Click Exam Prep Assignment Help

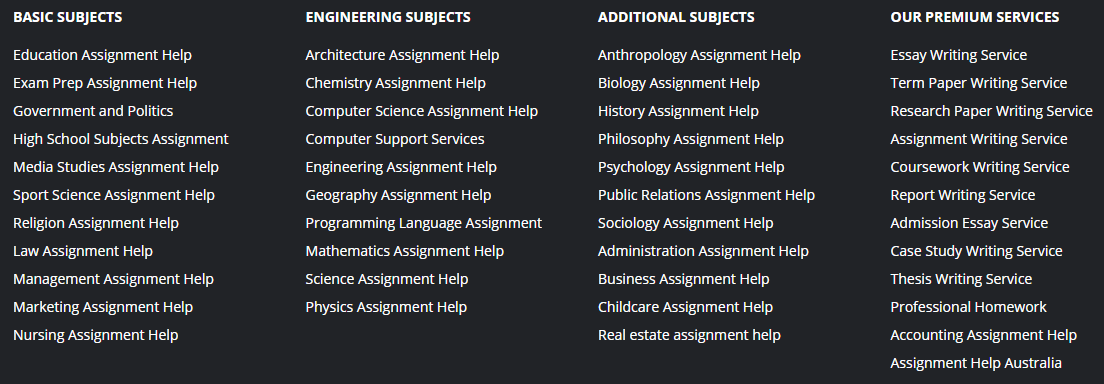[105, 83]
